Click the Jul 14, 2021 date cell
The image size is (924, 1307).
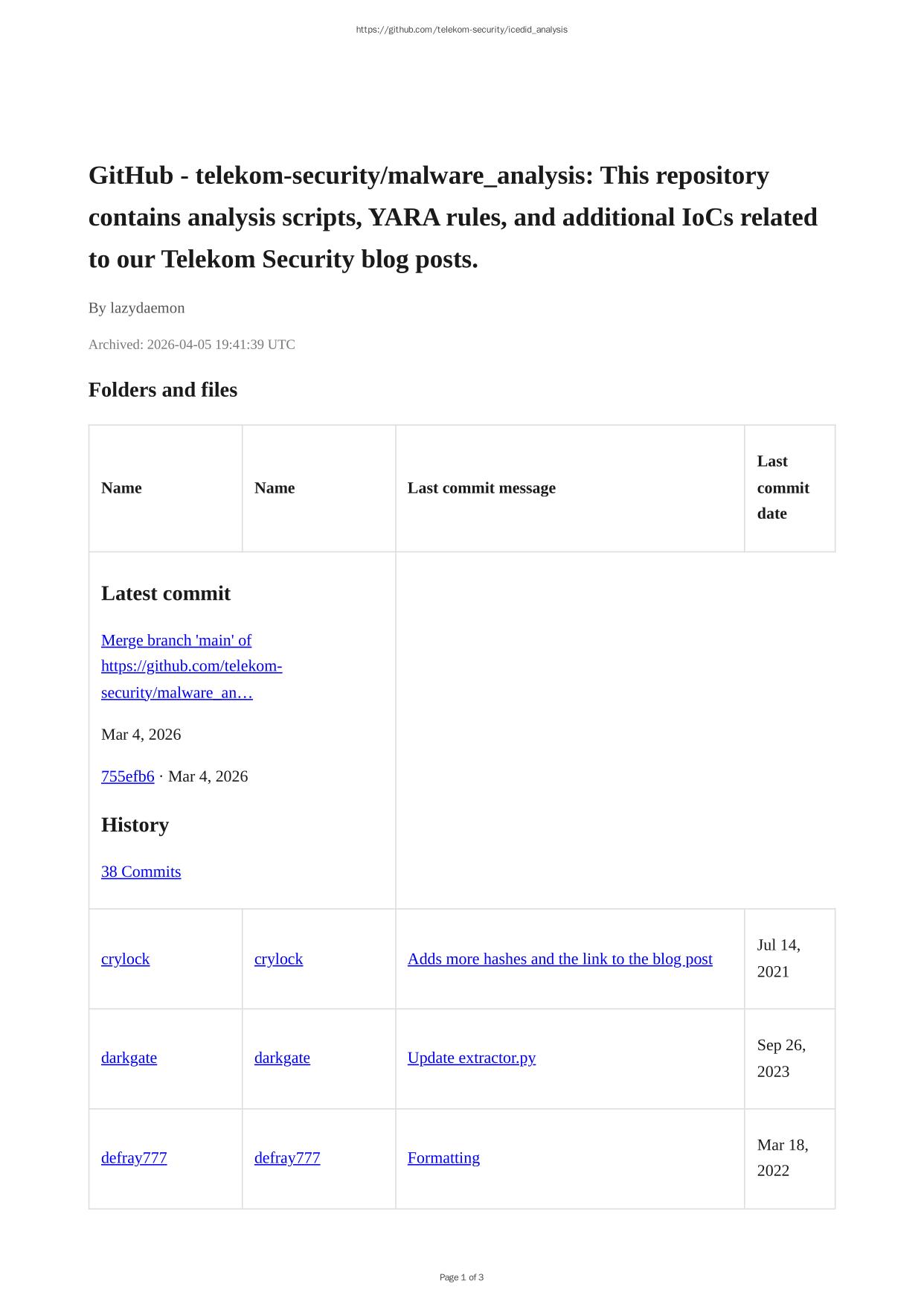tap(778, 959)
